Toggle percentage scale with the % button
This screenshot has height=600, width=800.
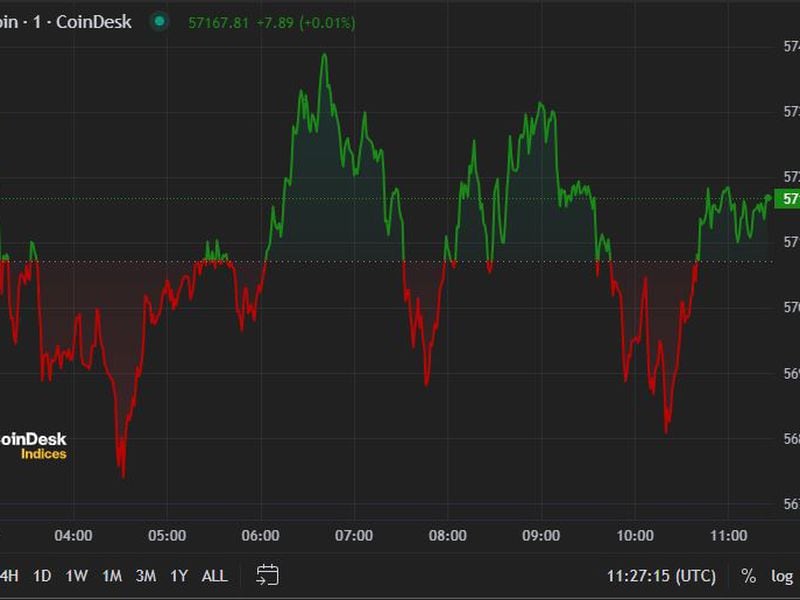point(748,576)
